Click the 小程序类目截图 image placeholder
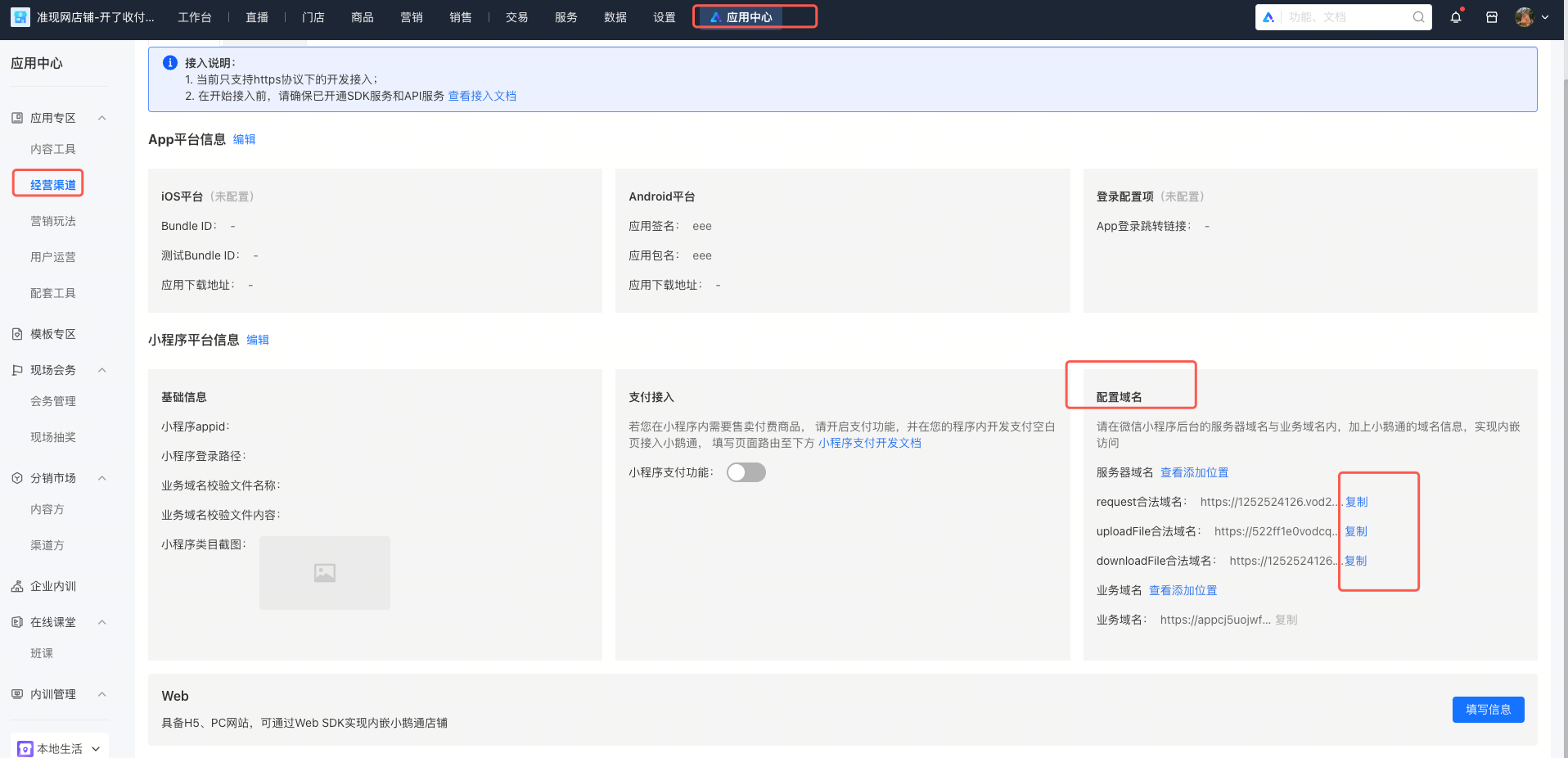 [x=325, y=573]
